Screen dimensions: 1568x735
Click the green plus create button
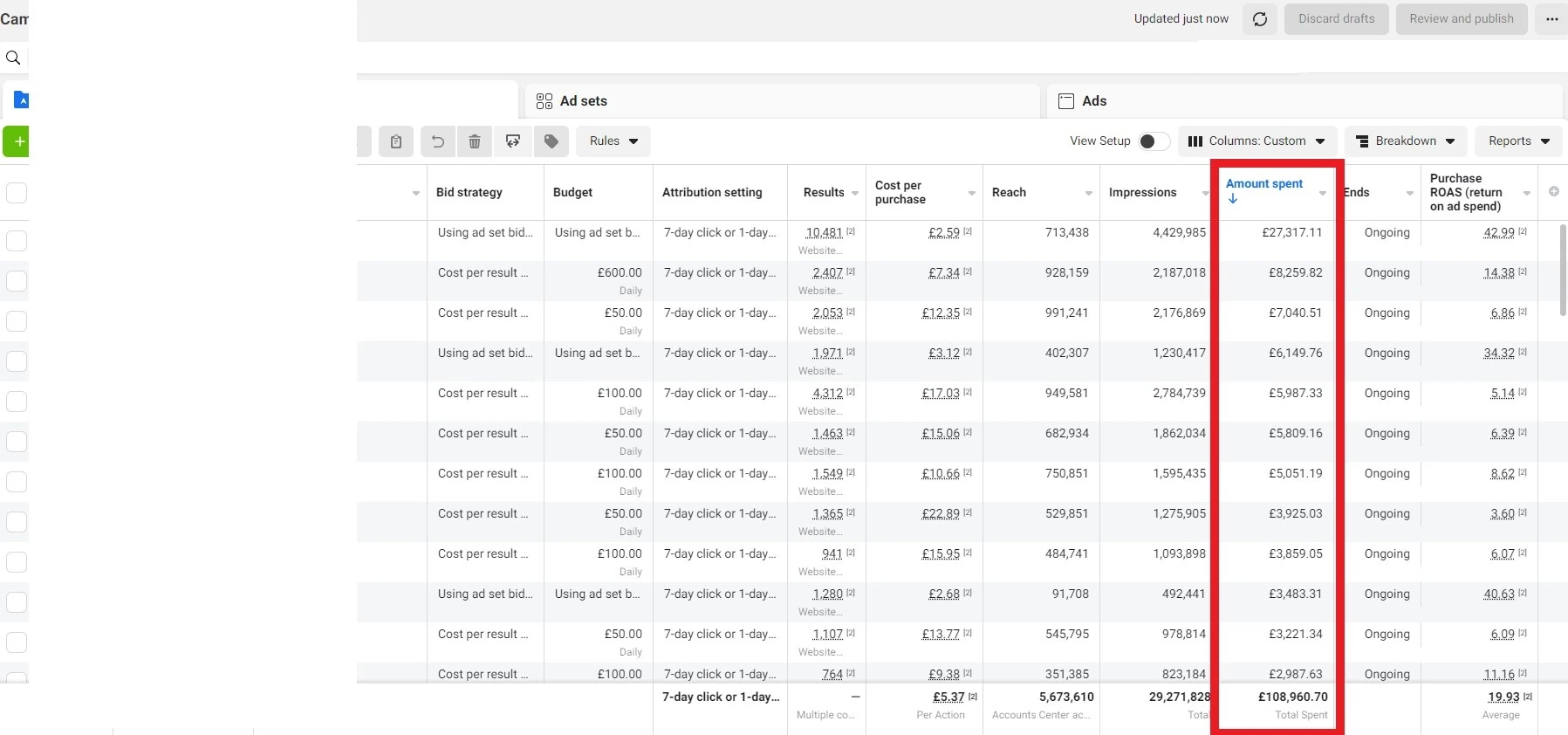[17, 141]
